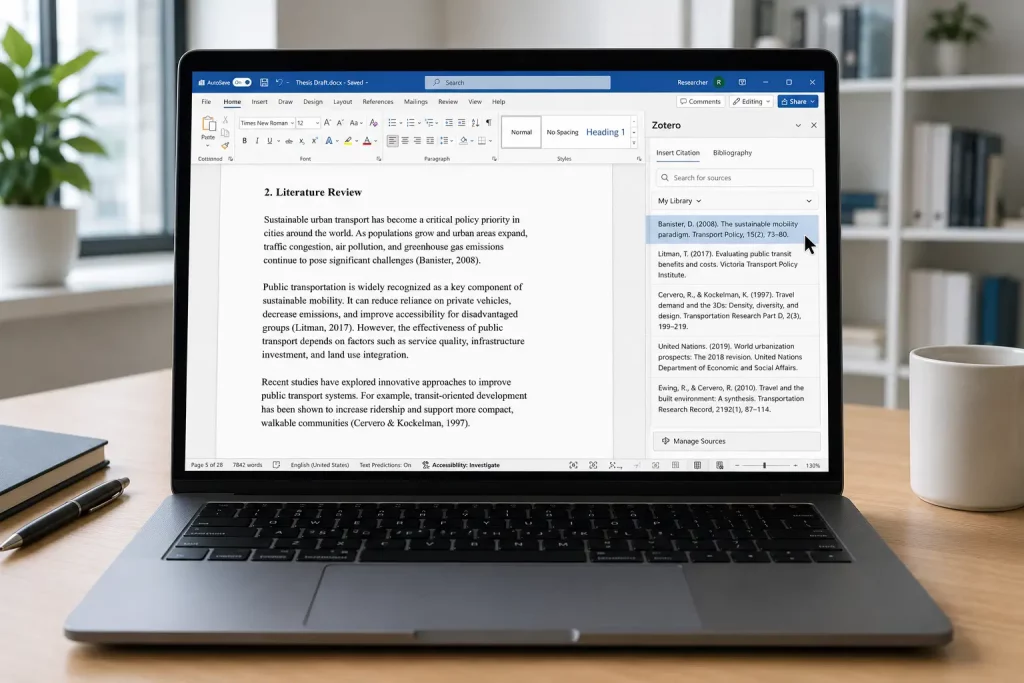1024x683 pixels.
Task: Click the Shading paint bucket icon
Action: point(464,140)
